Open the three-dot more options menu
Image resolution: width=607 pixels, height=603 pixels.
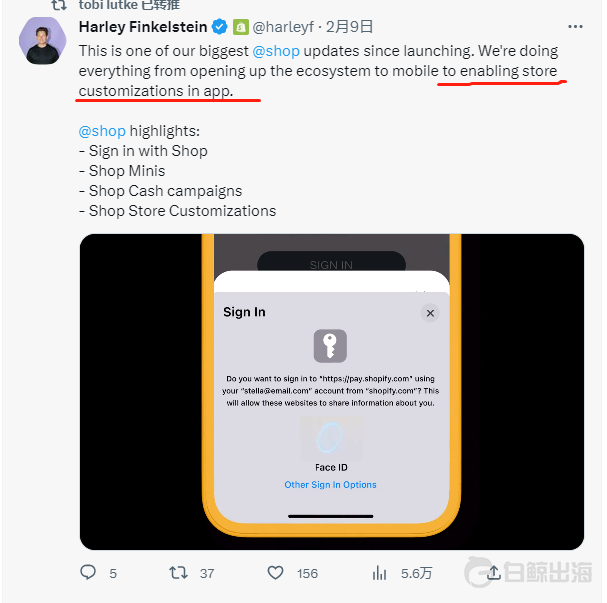click(x=574, y=27)
